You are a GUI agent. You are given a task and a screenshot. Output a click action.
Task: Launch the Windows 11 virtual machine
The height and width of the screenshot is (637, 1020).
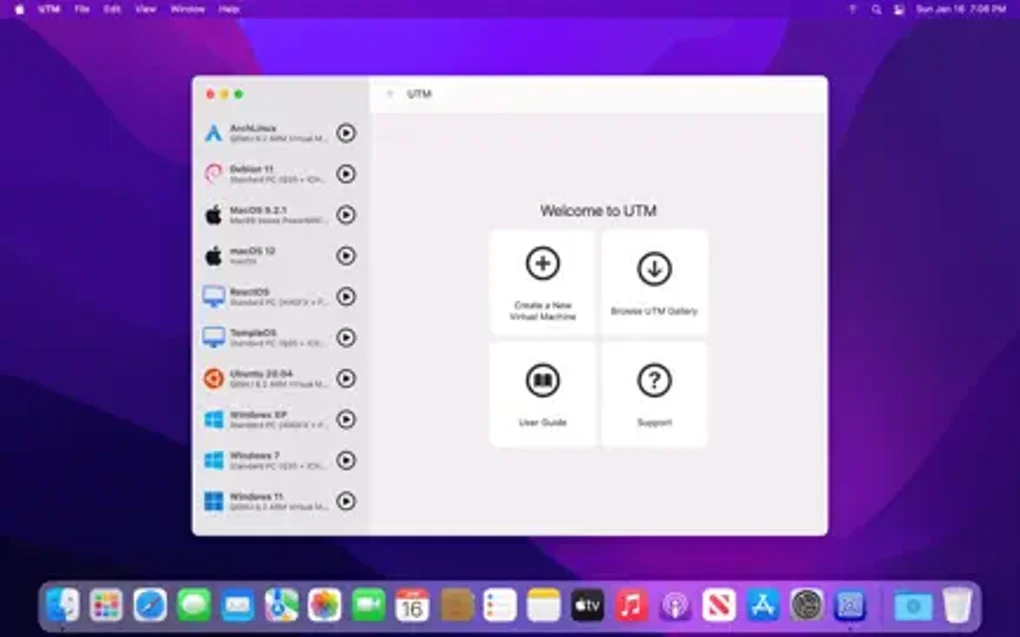click(346, 501)
